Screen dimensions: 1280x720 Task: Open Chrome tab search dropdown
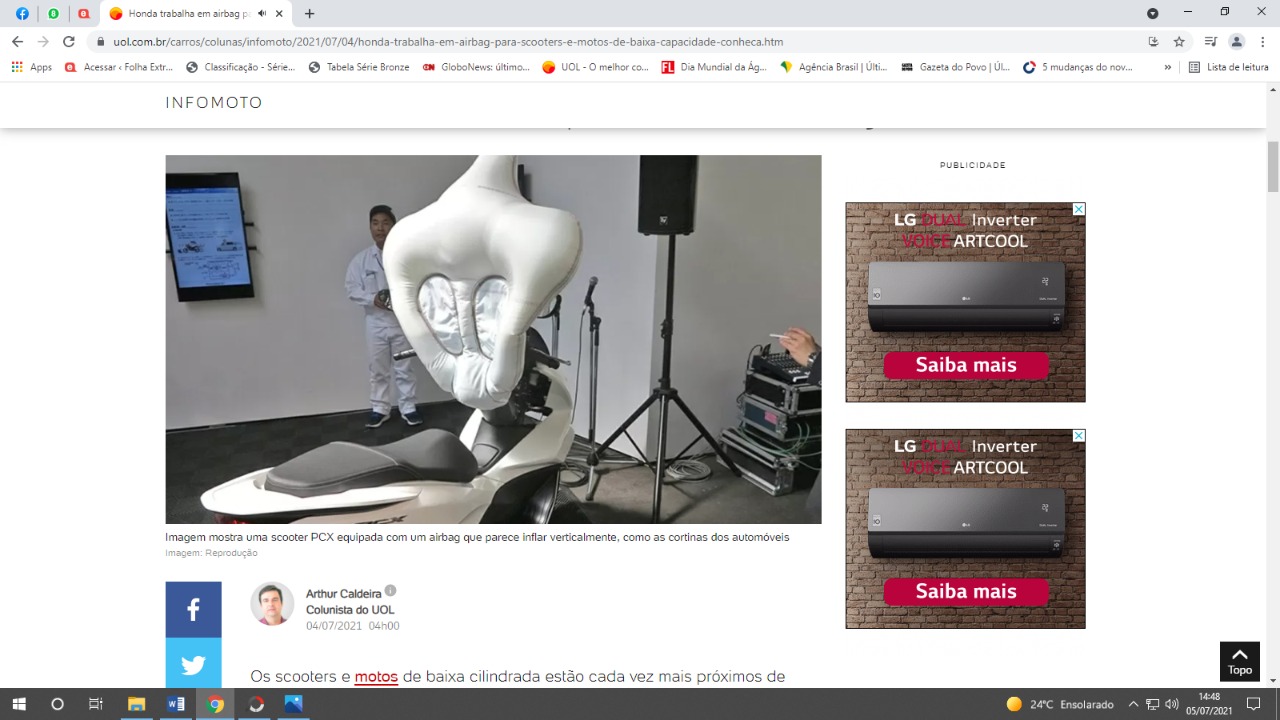pos(1152,14)
